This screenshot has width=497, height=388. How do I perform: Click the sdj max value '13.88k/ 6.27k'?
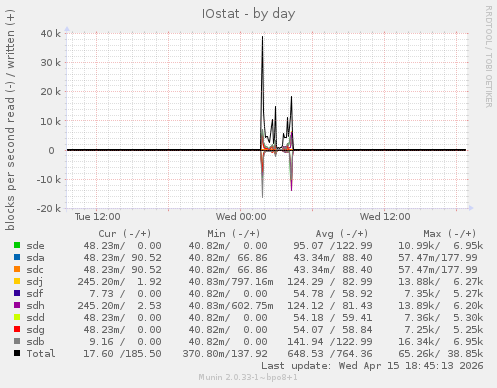point(441,282)
